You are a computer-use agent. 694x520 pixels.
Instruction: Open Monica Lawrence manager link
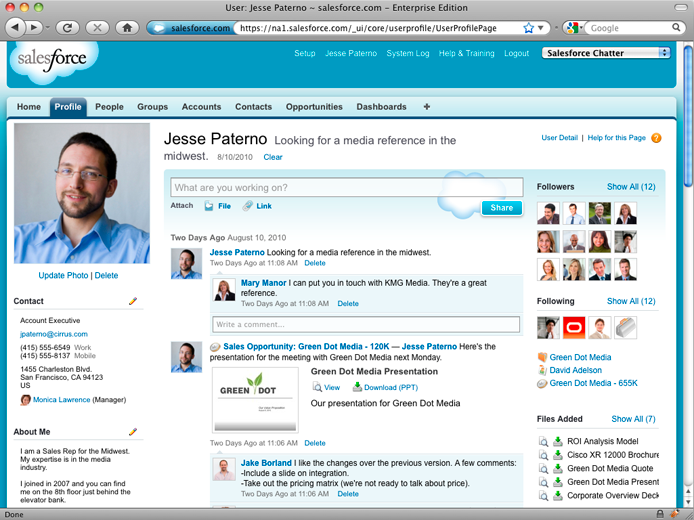click(x=62, y=400)
